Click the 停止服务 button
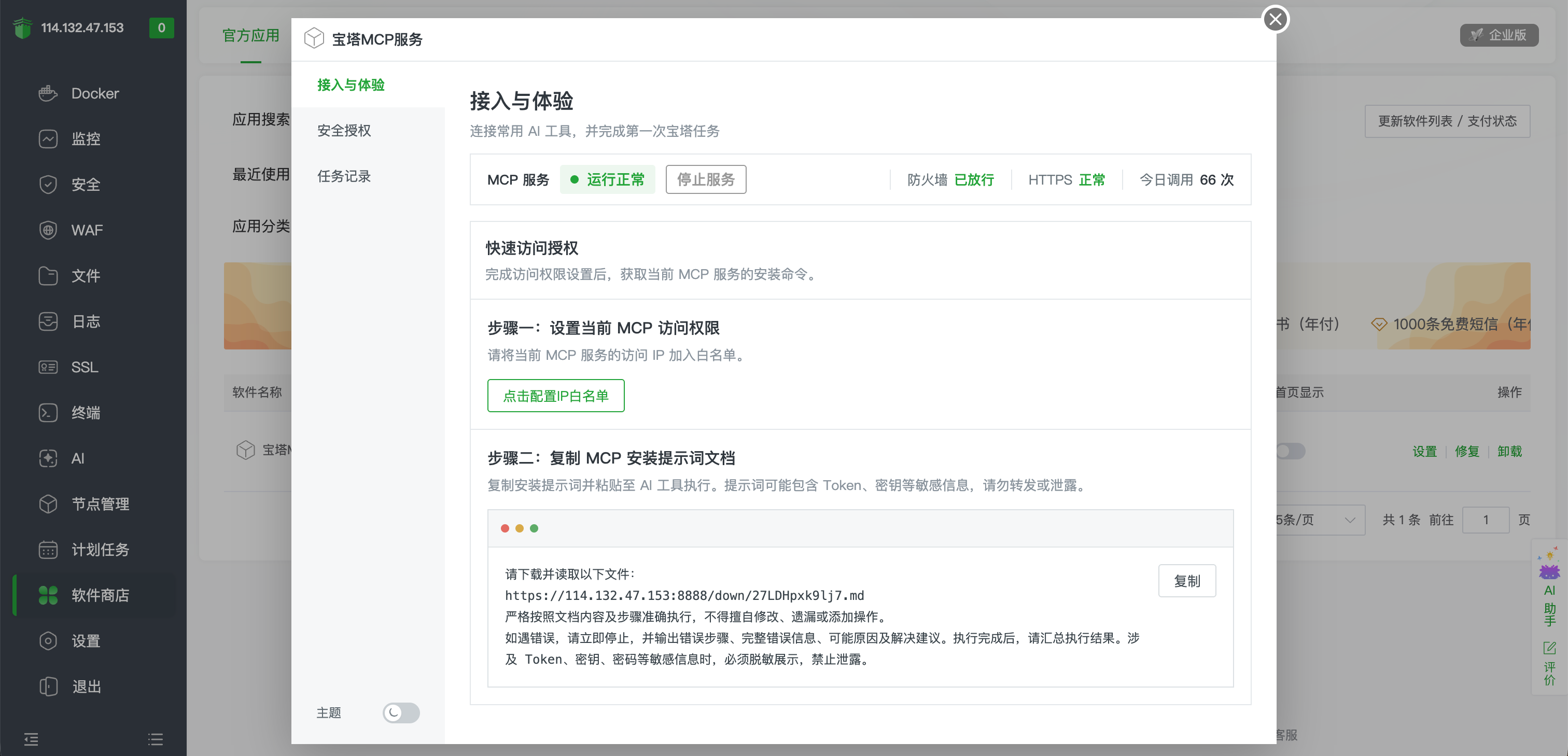The height and width of the screenshot is (756, 1568). (x=706, y=179)
